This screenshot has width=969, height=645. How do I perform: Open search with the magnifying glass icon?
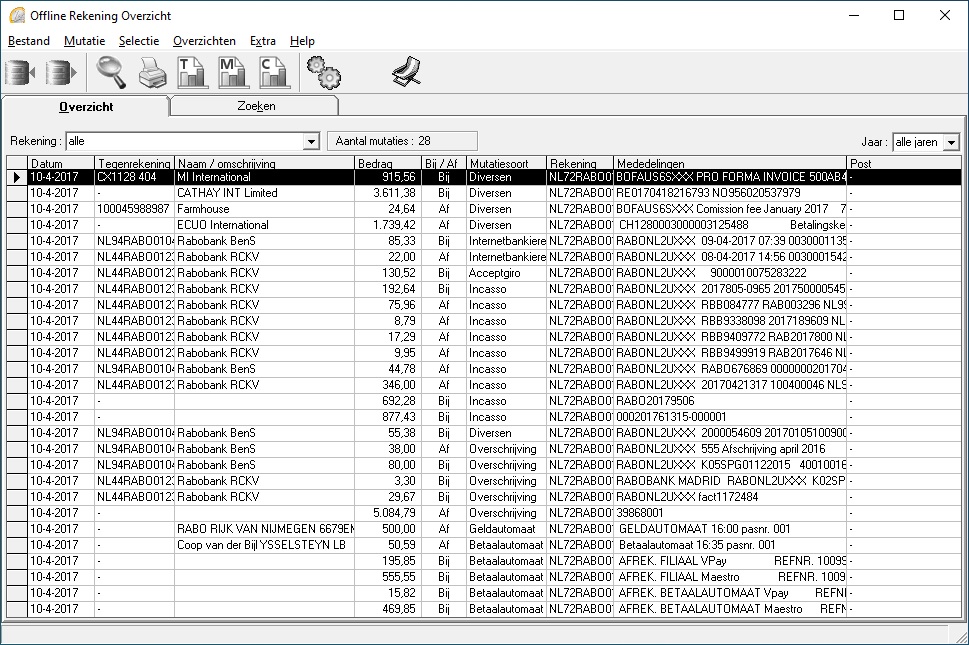point(110,72)
